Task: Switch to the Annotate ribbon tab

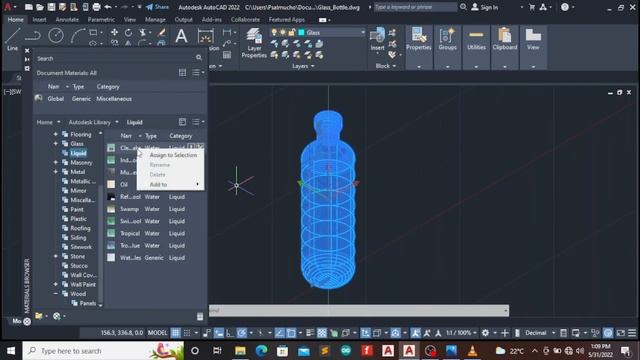Action: pyautogui.click(x=67, y=20)
